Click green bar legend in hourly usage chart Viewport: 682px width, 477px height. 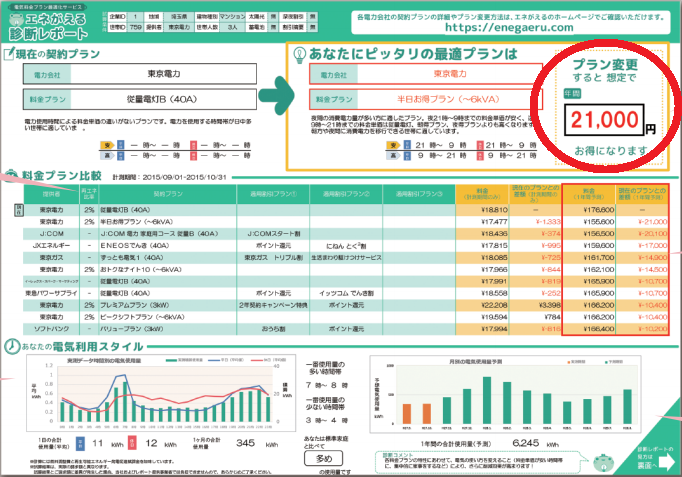click(x=184, y=360)
